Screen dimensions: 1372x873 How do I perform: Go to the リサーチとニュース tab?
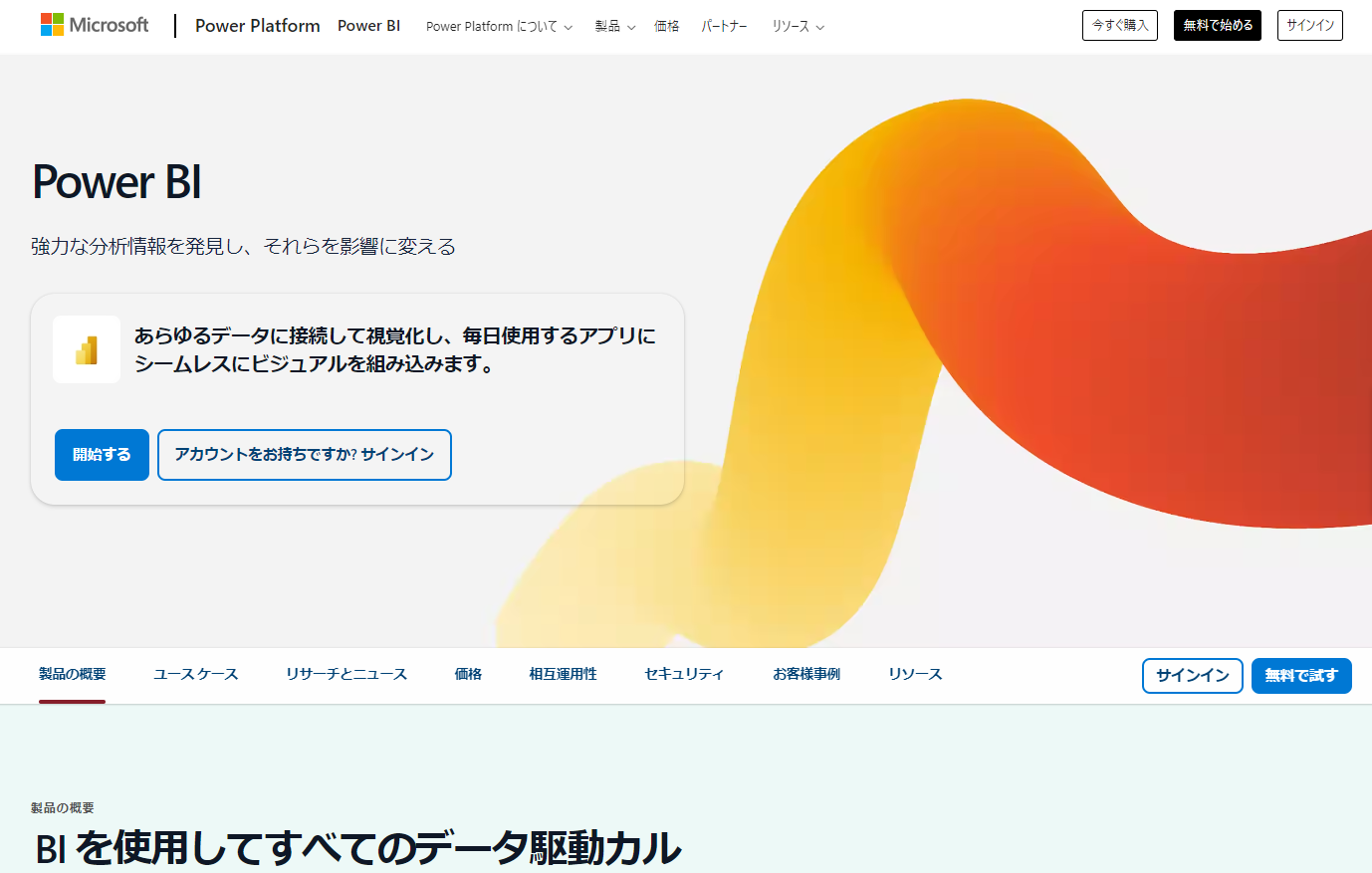346,675
